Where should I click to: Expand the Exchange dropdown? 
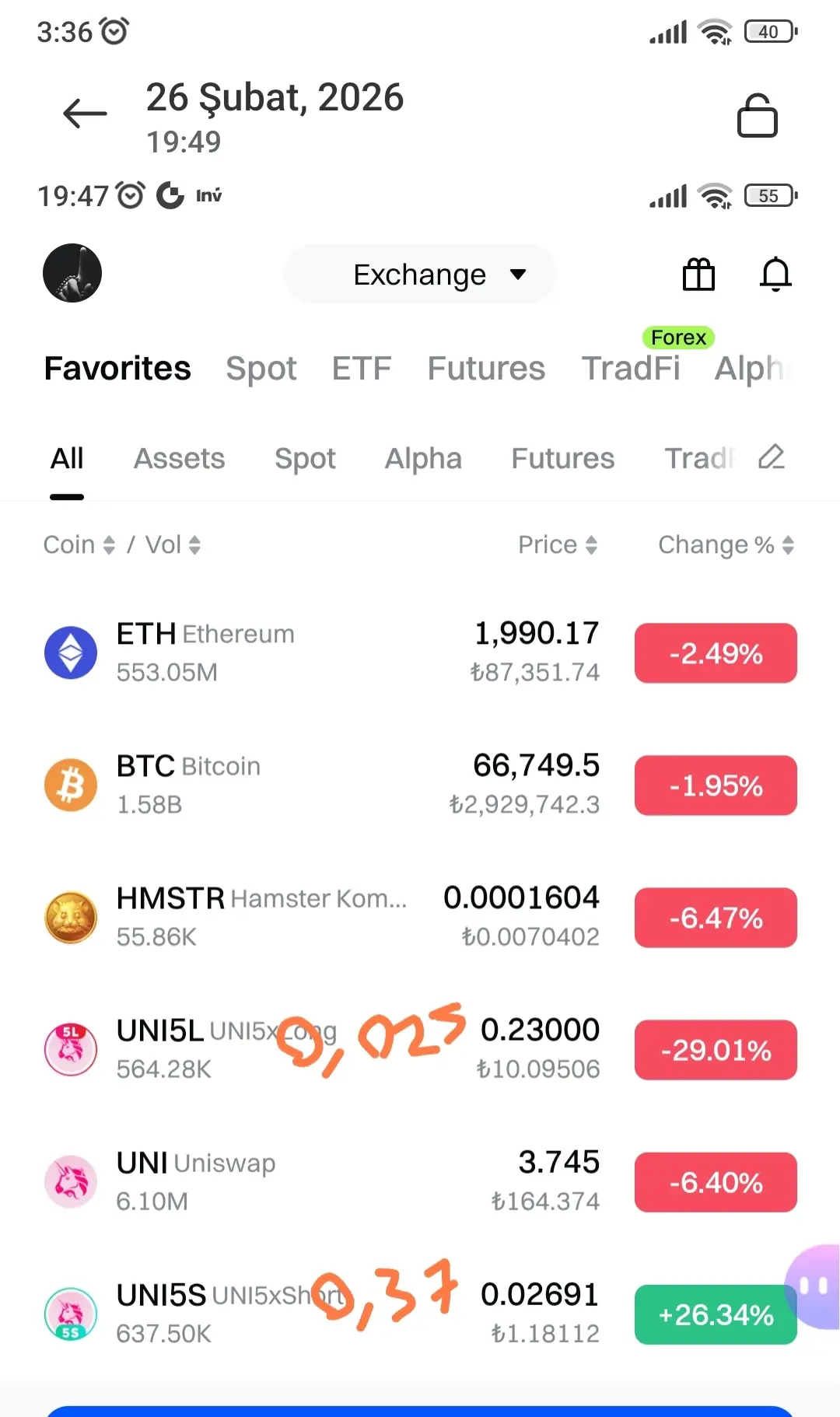click(x=420, y=274)
